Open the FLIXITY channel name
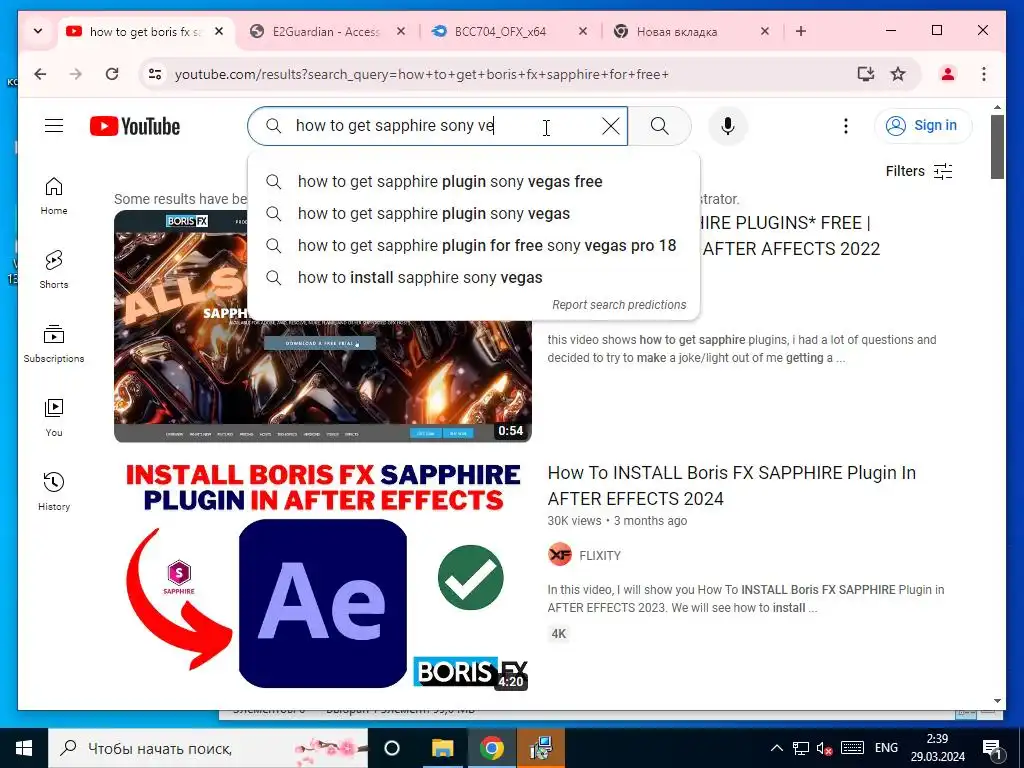Viewport: 1024px width, 768px height. (600, 556)
